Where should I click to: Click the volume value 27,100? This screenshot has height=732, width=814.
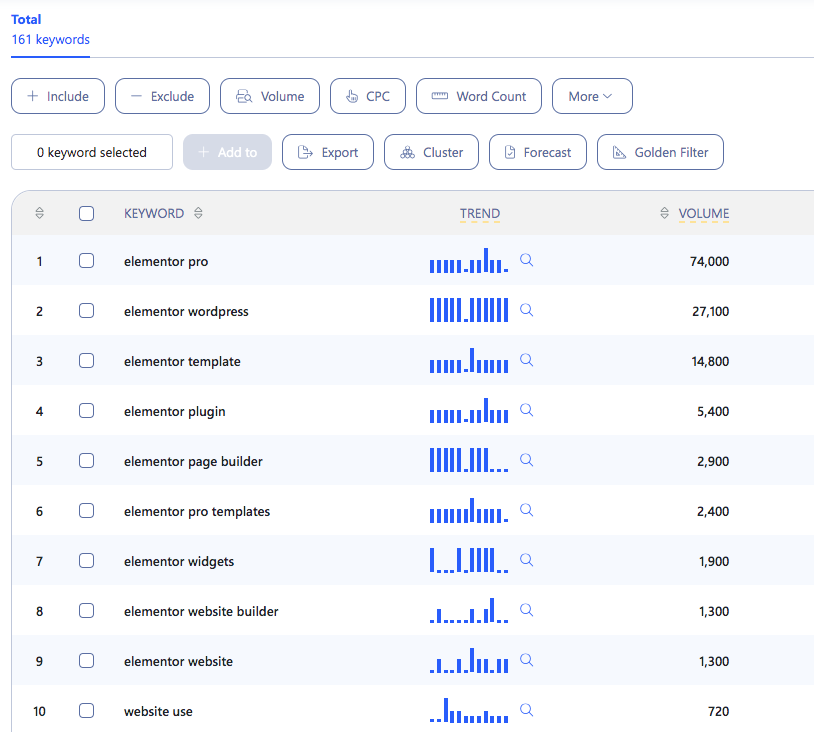click(x=710, y=311)
